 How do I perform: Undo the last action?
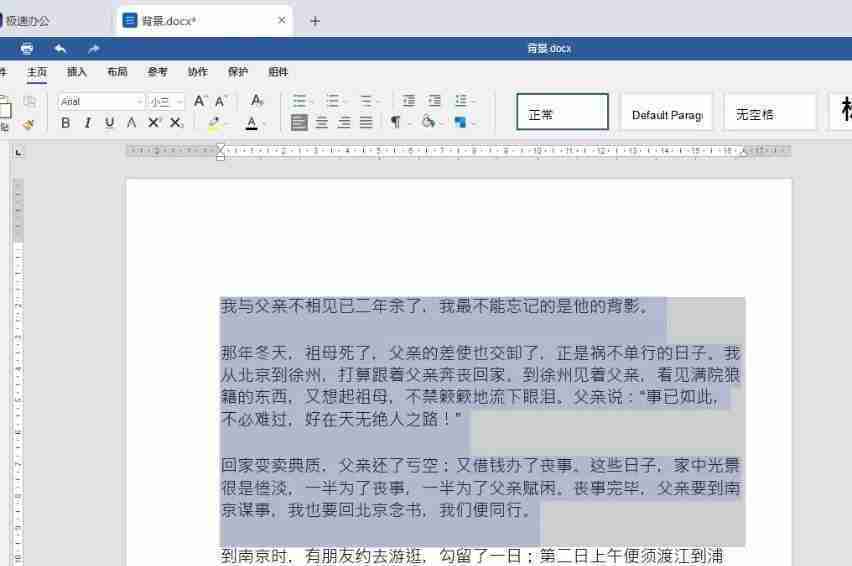[x=60, y=49]
